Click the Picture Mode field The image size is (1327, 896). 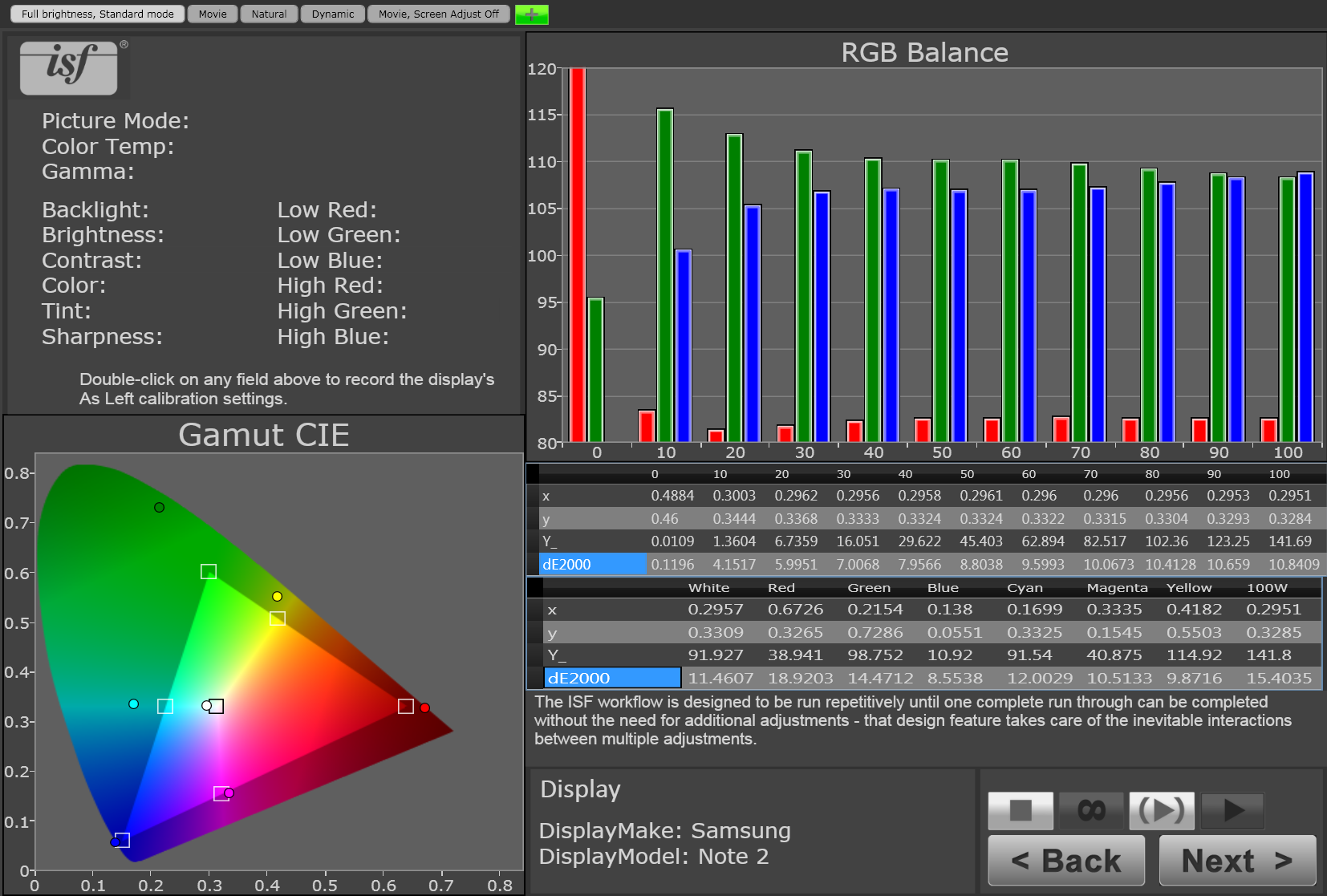[x=116, y=120]
